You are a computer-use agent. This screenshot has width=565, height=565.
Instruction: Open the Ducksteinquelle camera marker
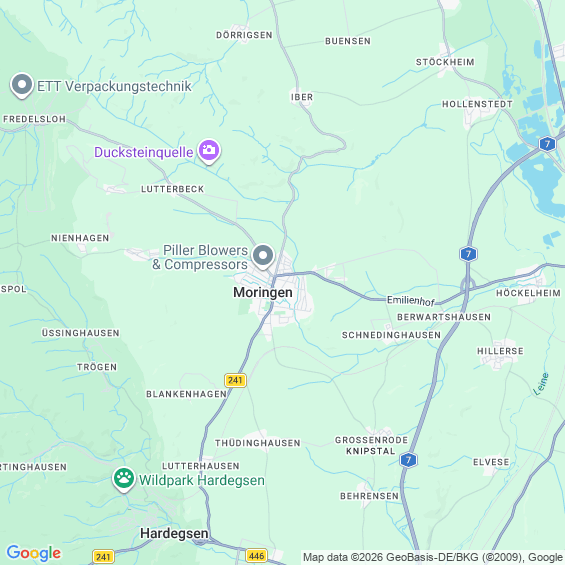pos(209,151)
